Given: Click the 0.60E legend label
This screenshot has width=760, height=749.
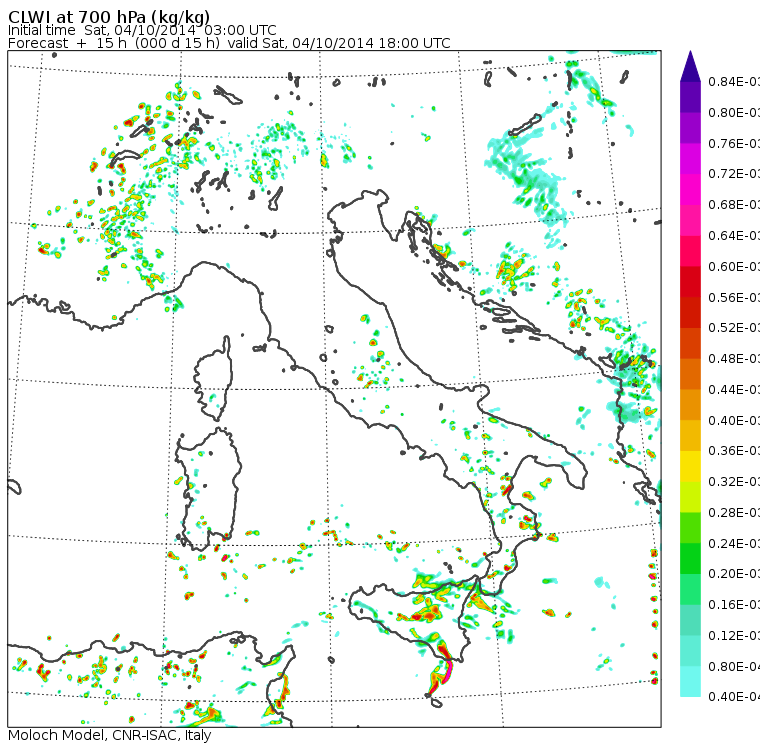Looking at the screenshot, I should point(734,267).
